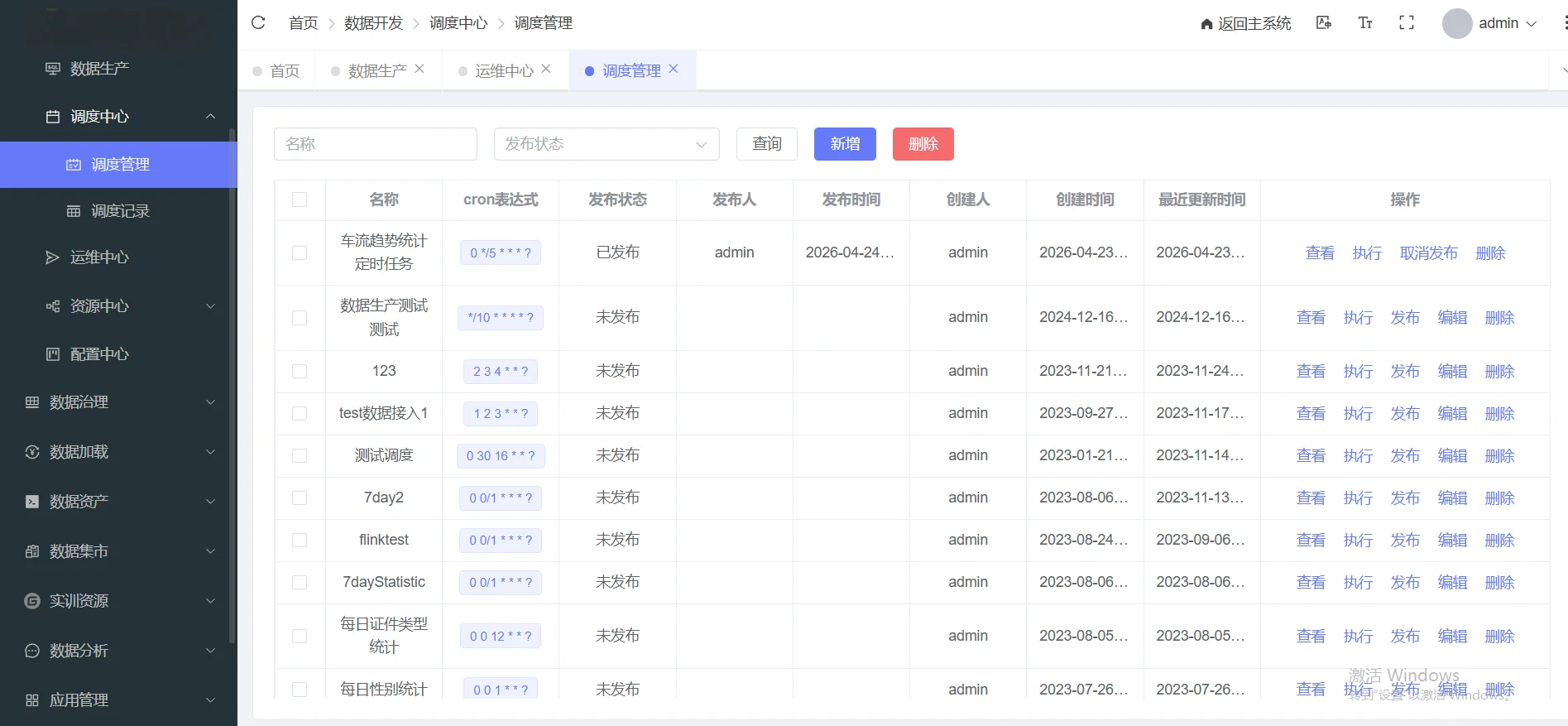Viewport: 1568px width, 726px height.
Task: Switch to the 数据生产 tab
Action: click(377, 70)
